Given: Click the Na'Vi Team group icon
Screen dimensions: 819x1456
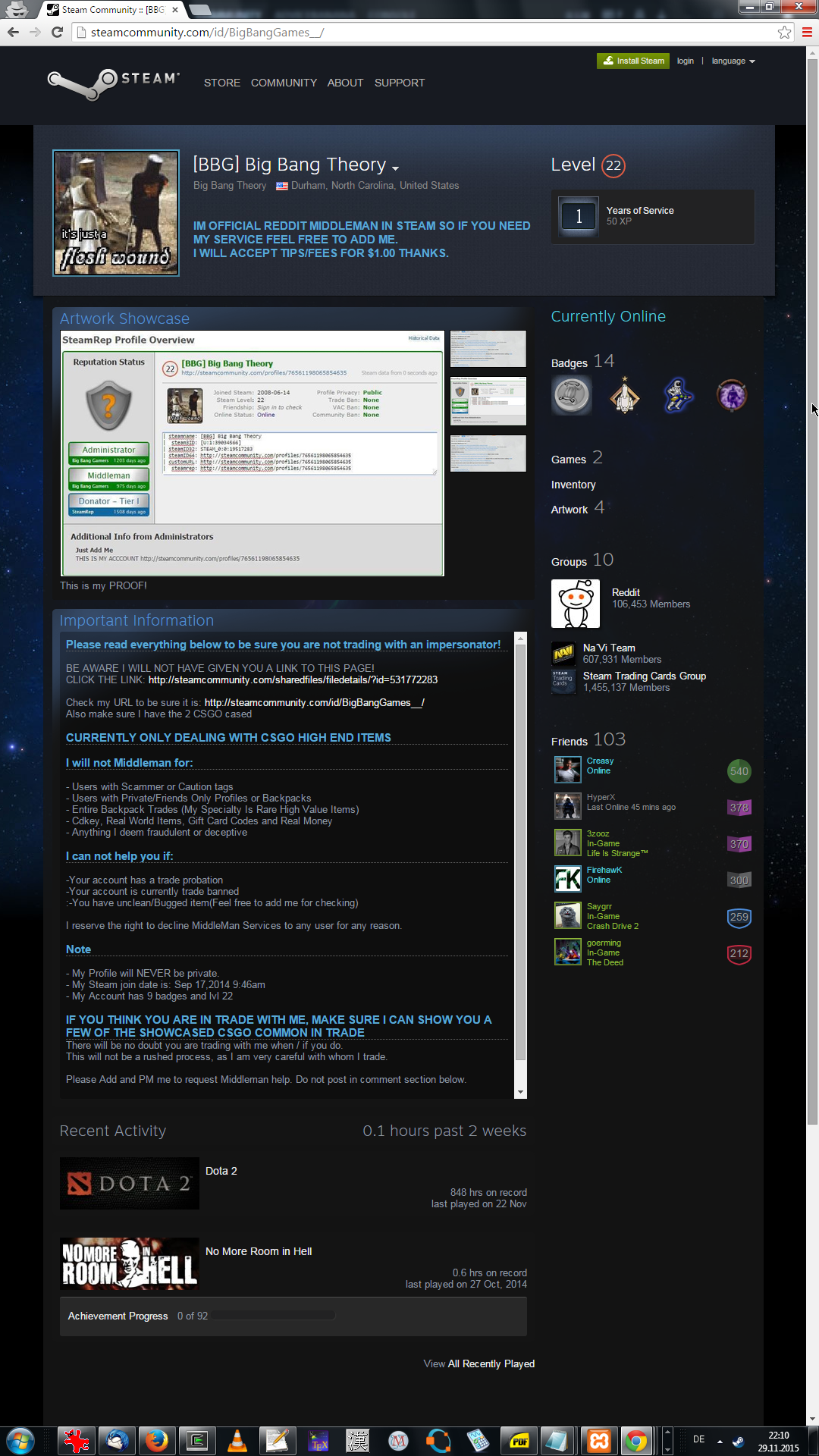Looking at the screenshot, I should point(563,653).
